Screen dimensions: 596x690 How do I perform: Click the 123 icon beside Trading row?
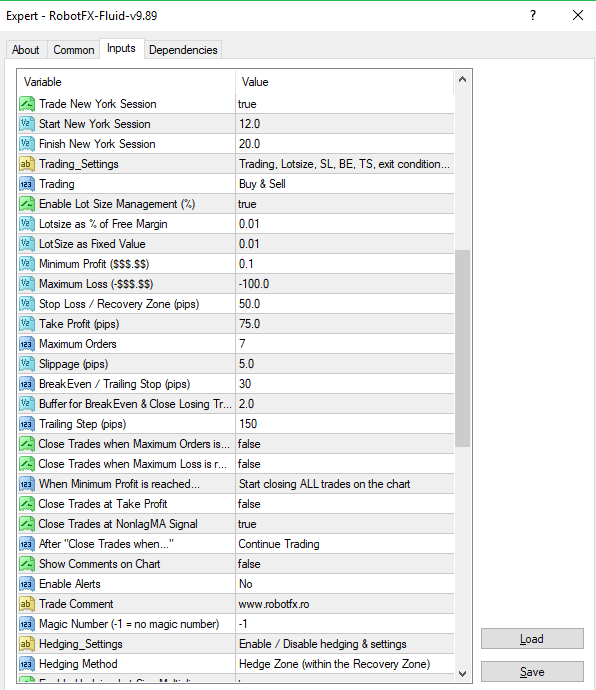(26, 184)
